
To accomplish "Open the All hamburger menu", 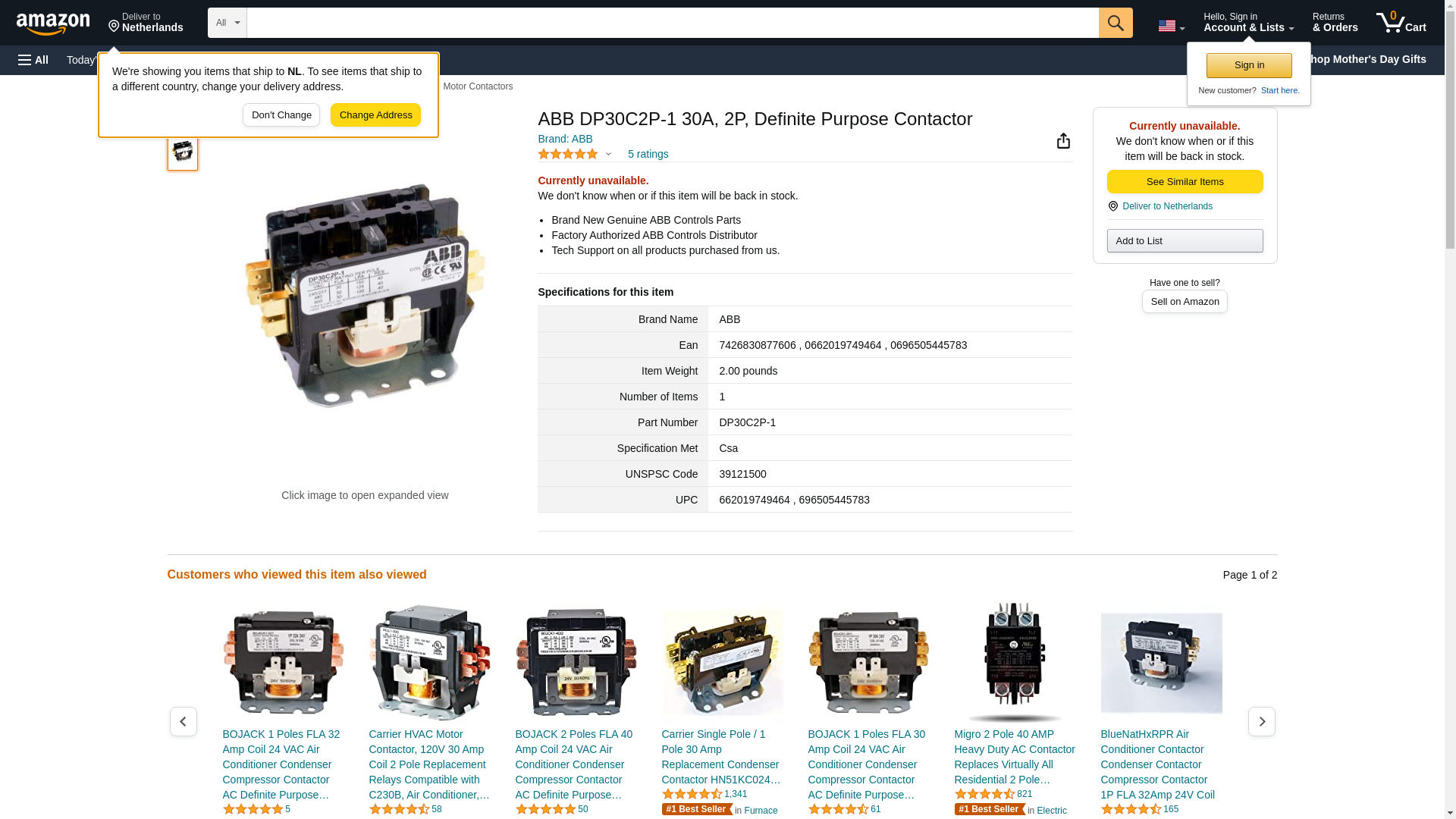I will (33, 60).
